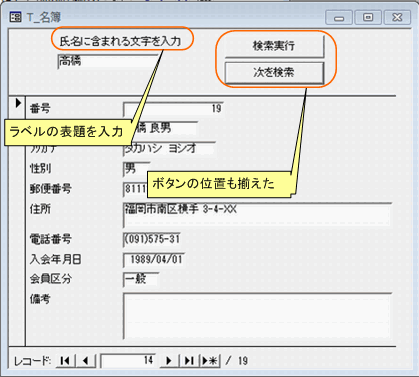Click the 電話番号 label
This screenshot has height=377, width=419.
[51, 239]
